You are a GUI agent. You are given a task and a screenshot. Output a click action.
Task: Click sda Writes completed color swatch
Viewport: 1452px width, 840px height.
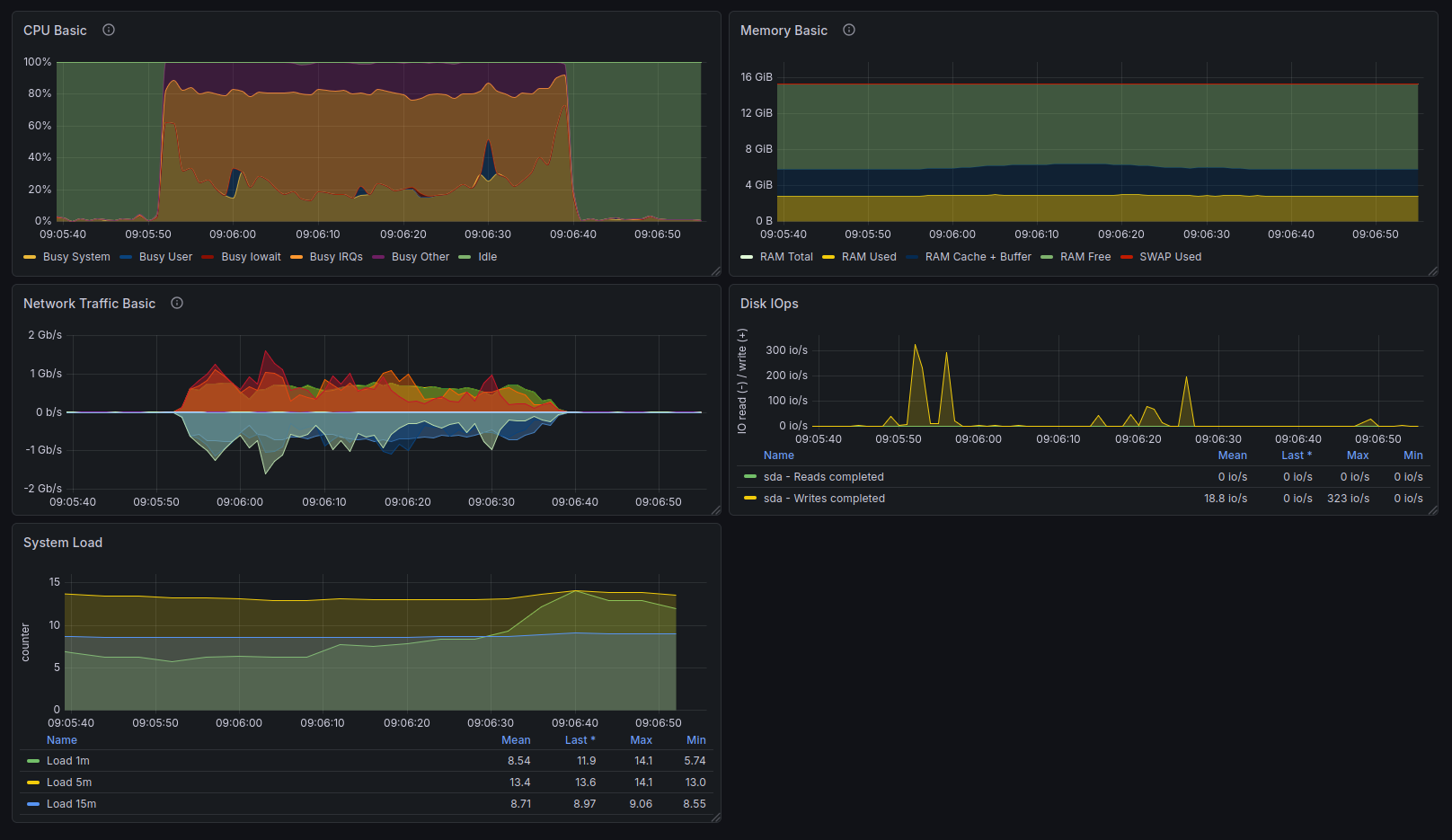pyautogui.click(x=750, y=499)
